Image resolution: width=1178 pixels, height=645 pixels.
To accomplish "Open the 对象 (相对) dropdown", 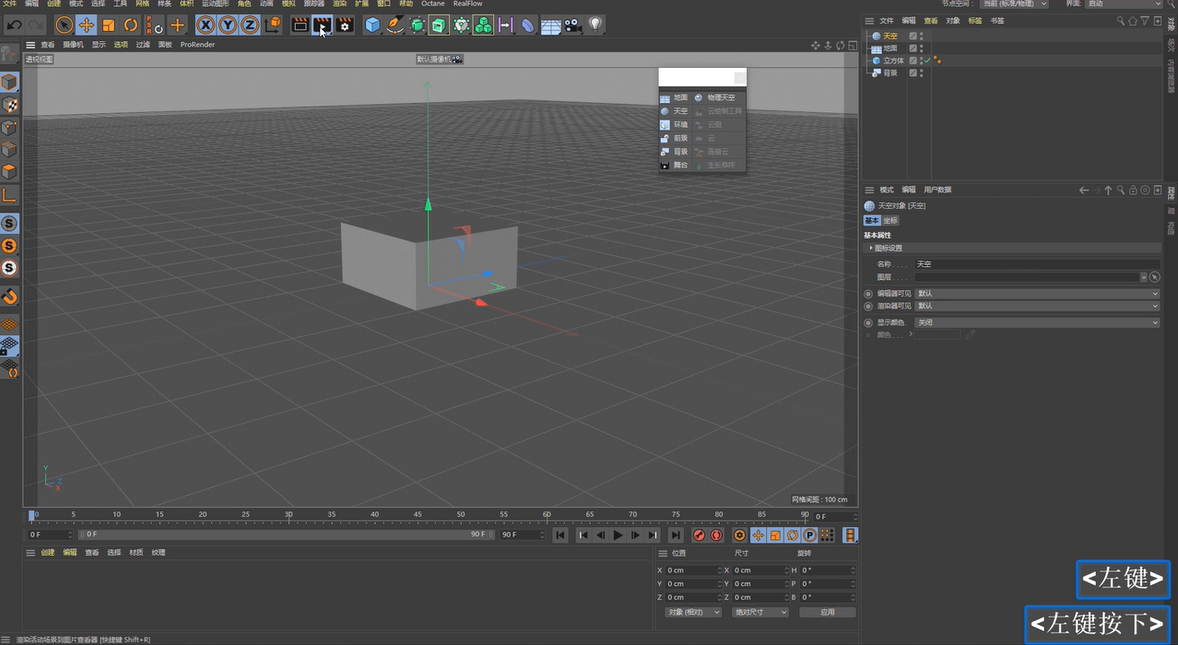I will [x=693, y=611].
